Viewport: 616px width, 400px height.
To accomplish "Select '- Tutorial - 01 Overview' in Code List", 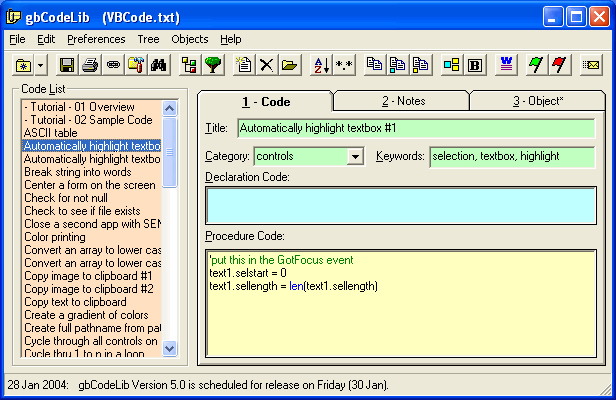I will tap(92, 107).
